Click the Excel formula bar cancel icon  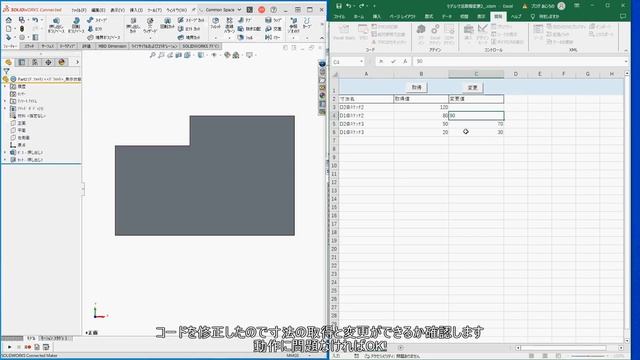[x=381, y=62]
